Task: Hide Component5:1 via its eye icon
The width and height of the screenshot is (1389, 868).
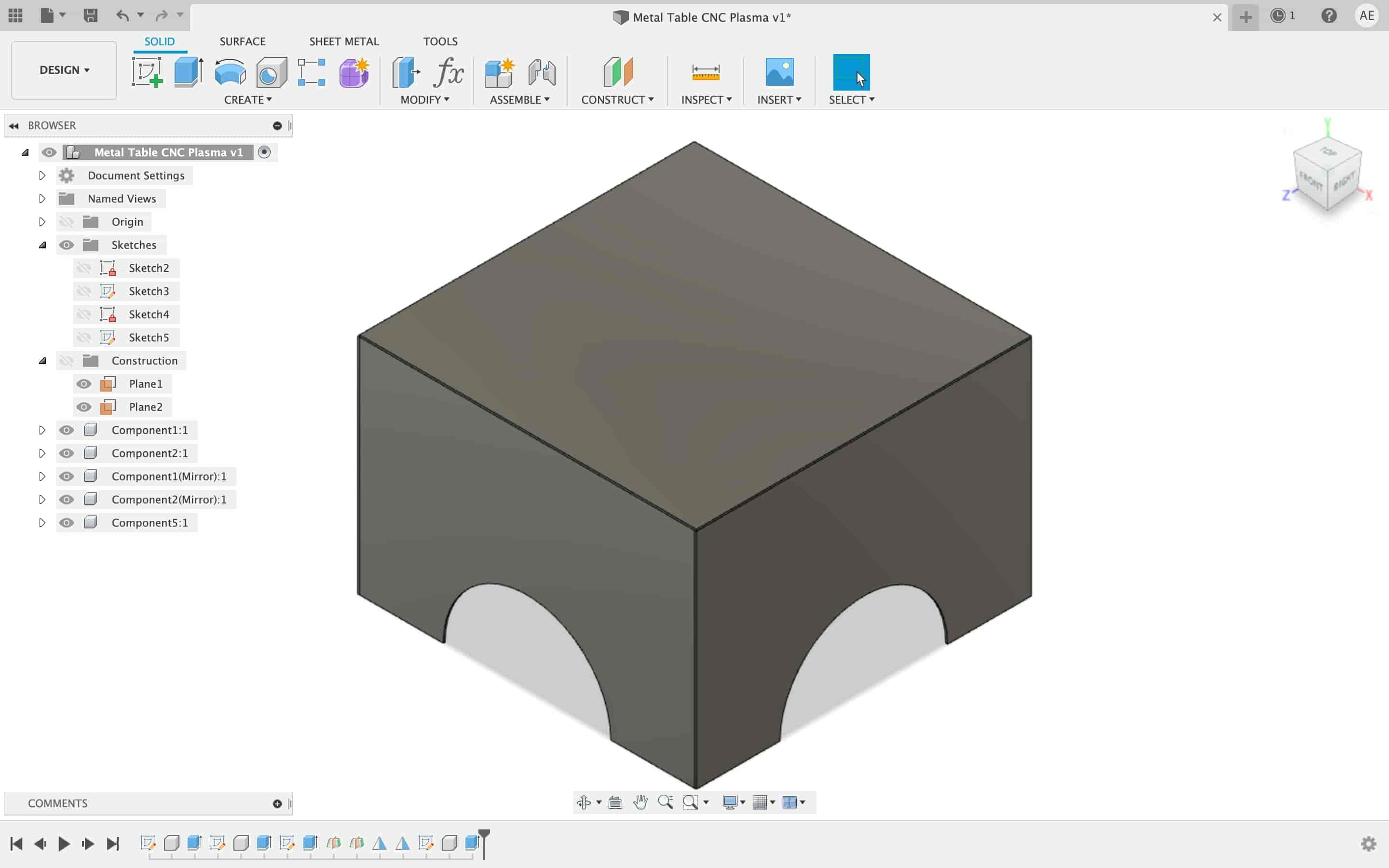Action: pyautogui.click(x=67, y=523)
